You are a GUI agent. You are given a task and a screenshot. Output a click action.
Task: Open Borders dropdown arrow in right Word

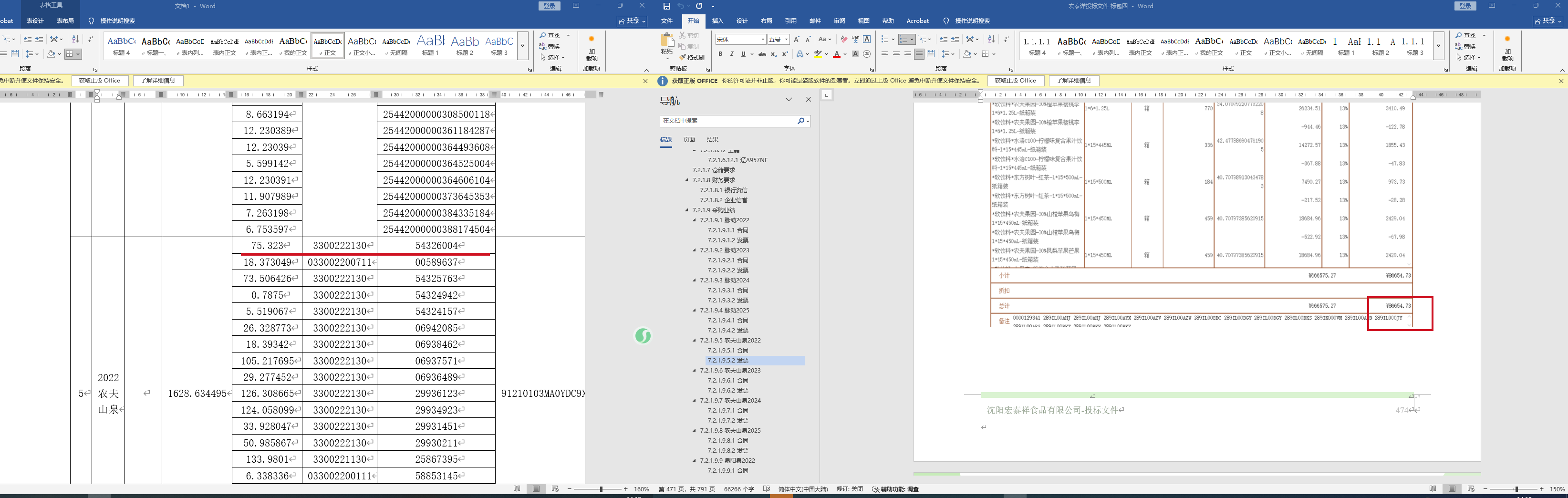pos(994,54)
